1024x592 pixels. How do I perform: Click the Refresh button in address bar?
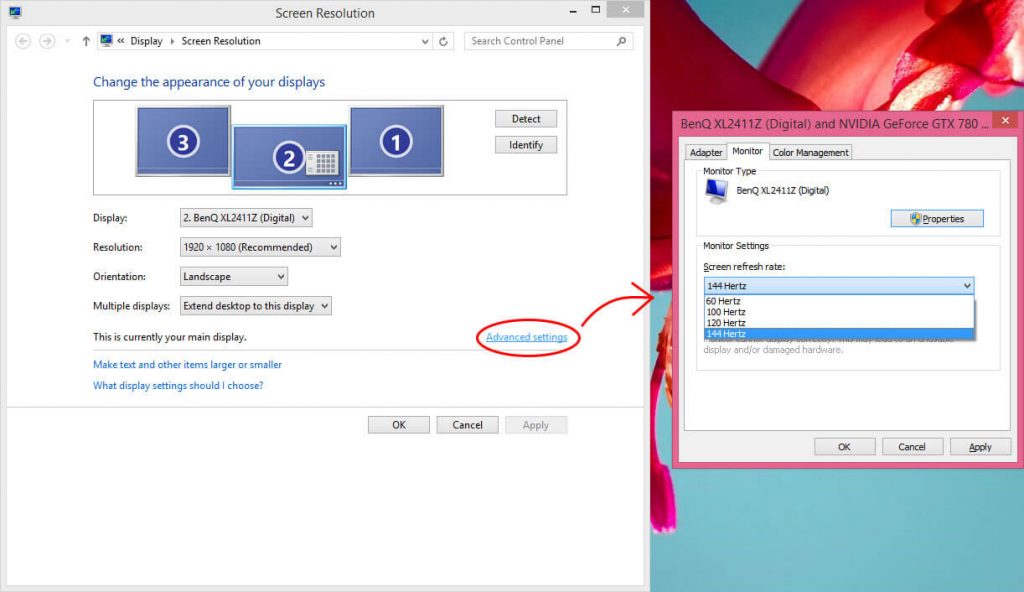[445, 41]
